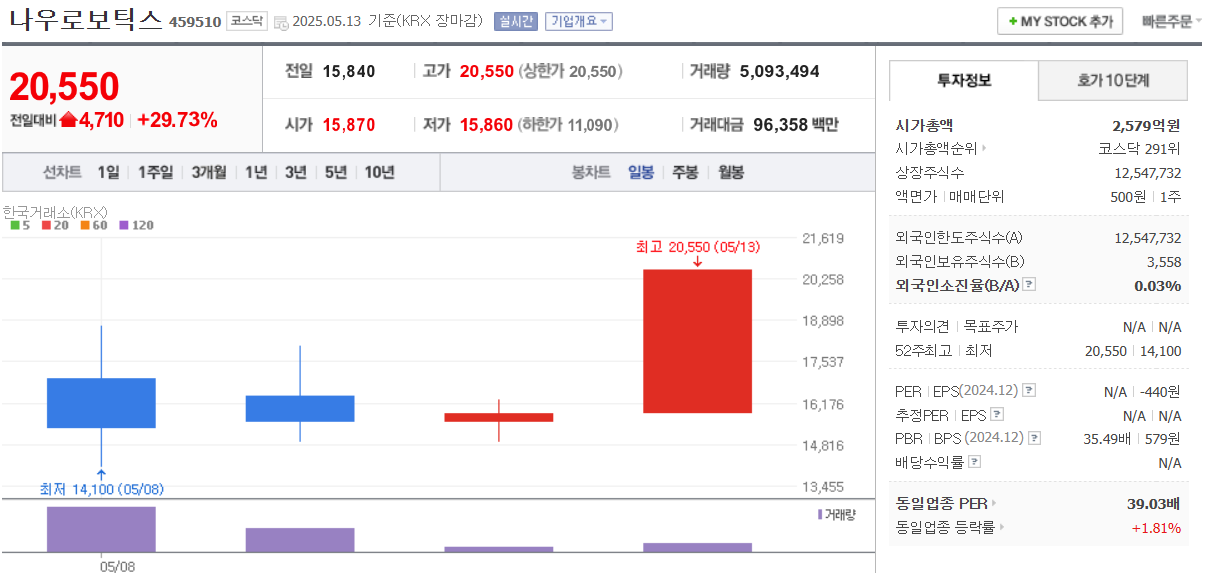The image size is (1215, 573).
Task: Show the 주봉 weekly candle chart
Action: [x=685, y=172]
